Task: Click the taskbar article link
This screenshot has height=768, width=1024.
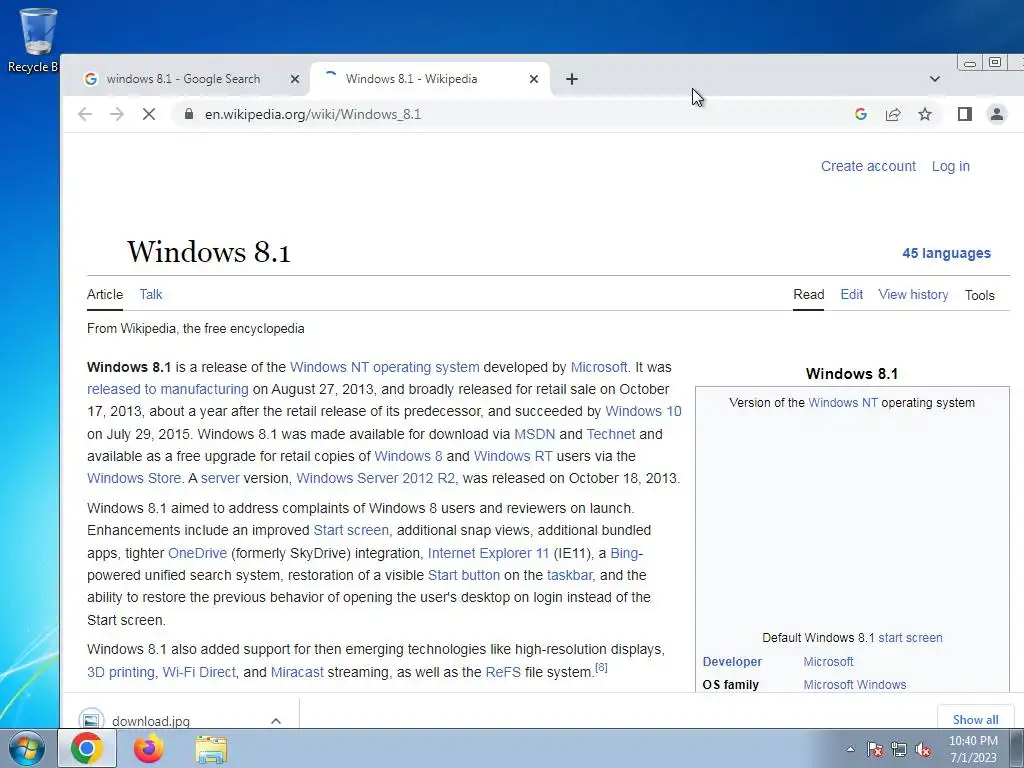Action: [x=569, y=575]
